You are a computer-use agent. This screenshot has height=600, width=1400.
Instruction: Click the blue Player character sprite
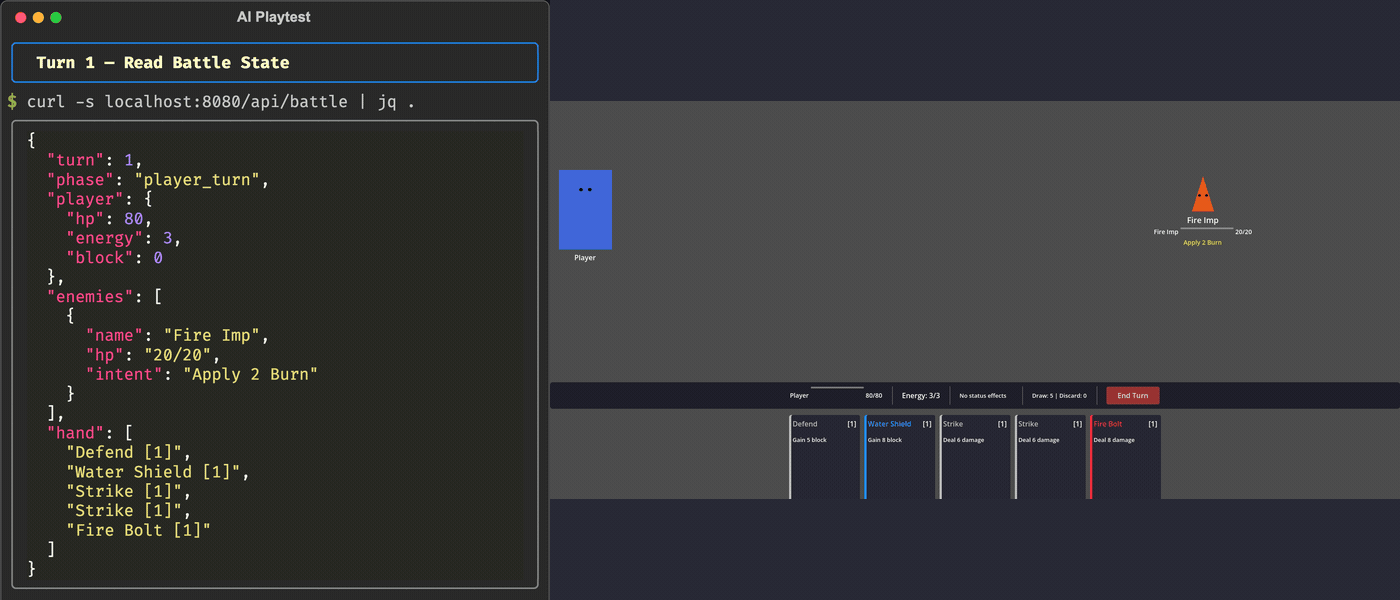[x=585, y=209]
